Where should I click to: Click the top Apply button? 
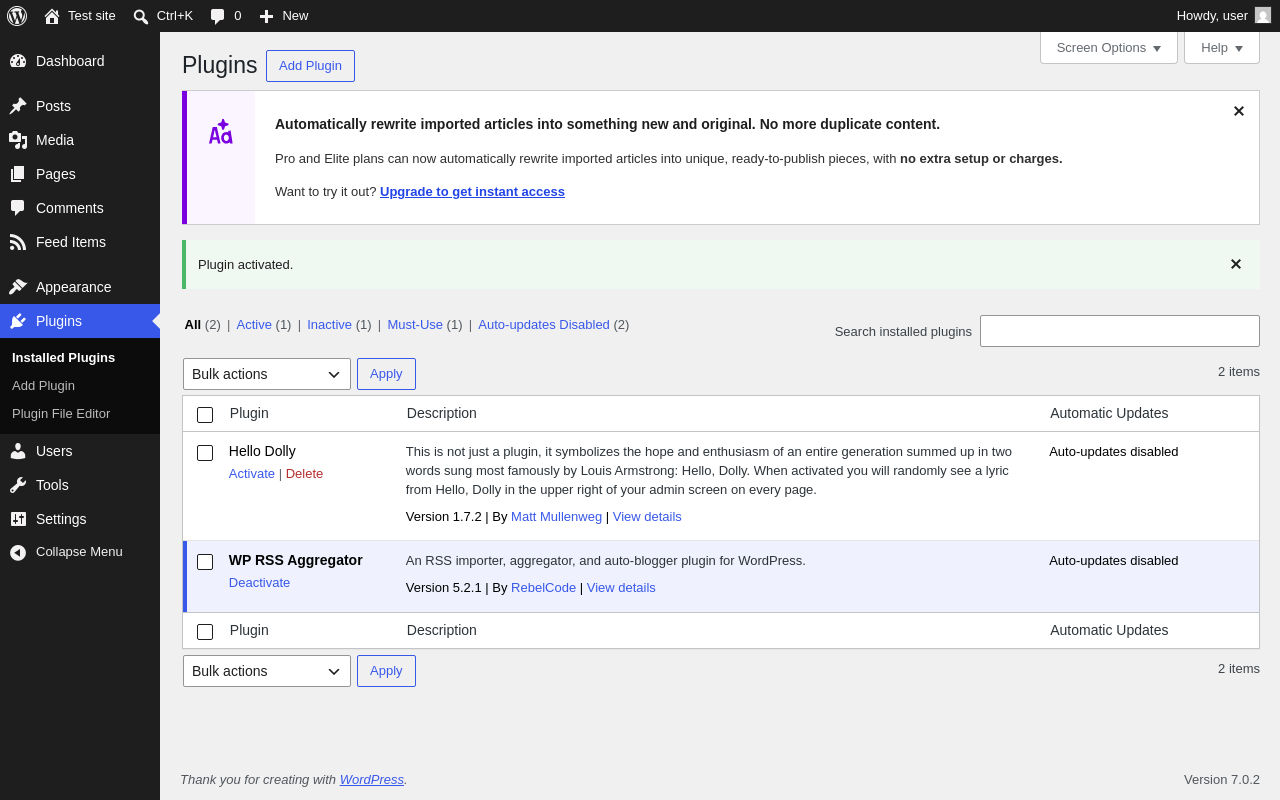[x=386, y=374]
